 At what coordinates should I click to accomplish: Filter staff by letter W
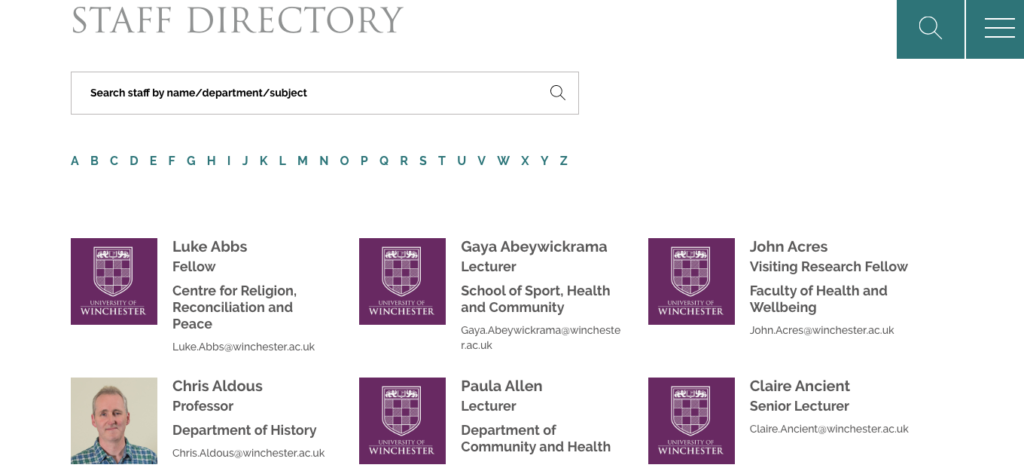click(503, 161)
